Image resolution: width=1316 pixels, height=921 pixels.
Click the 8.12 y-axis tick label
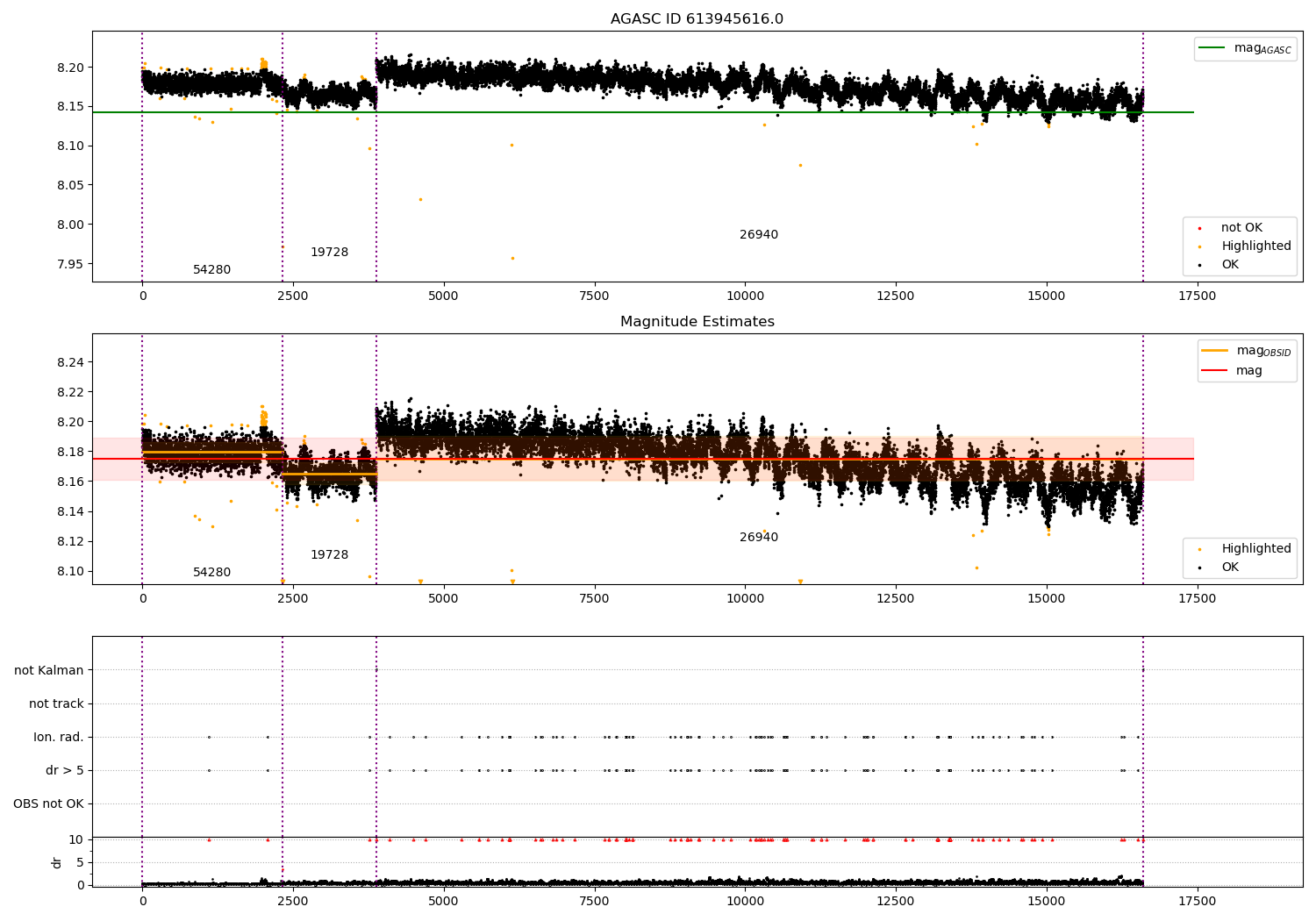point(69,541)
